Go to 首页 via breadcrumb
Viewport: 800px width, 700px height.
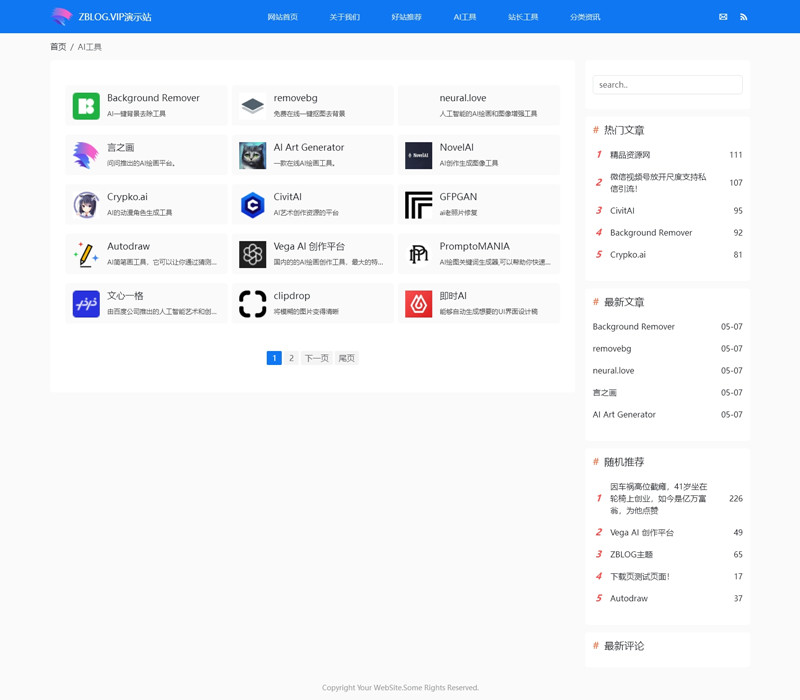[58, 47]
